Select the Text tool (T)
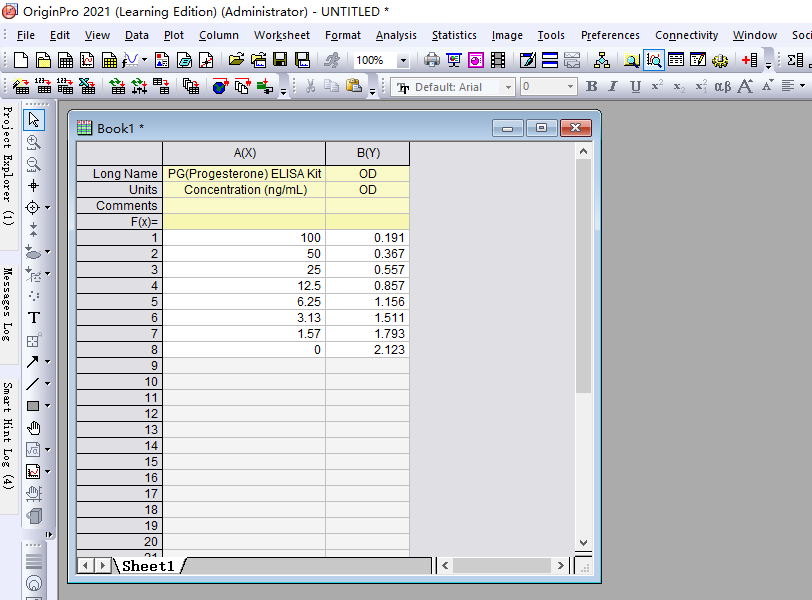Image resolution: width=812 pixels, height=600 pixels. click(33, 318)
